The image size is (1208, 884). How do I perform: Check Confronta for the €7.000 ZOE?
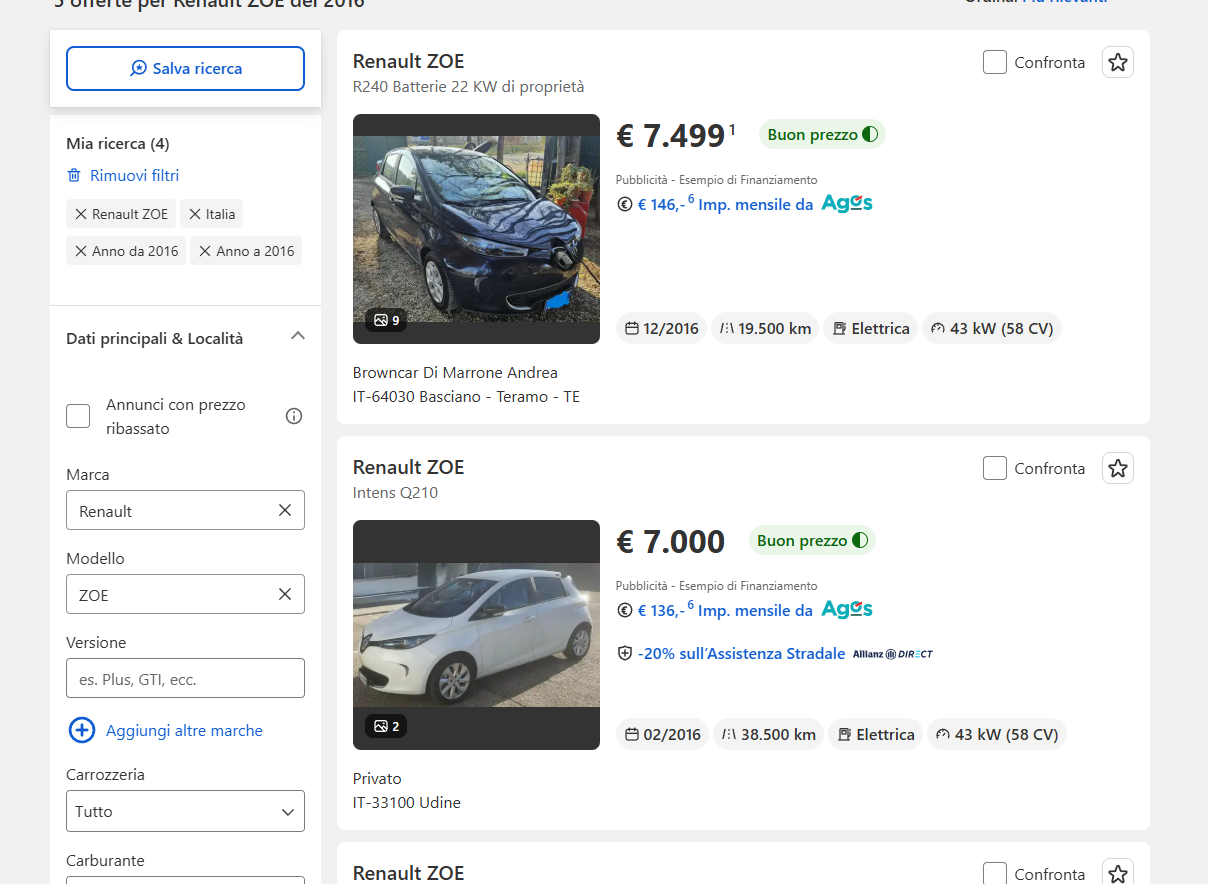pos(995,468)
